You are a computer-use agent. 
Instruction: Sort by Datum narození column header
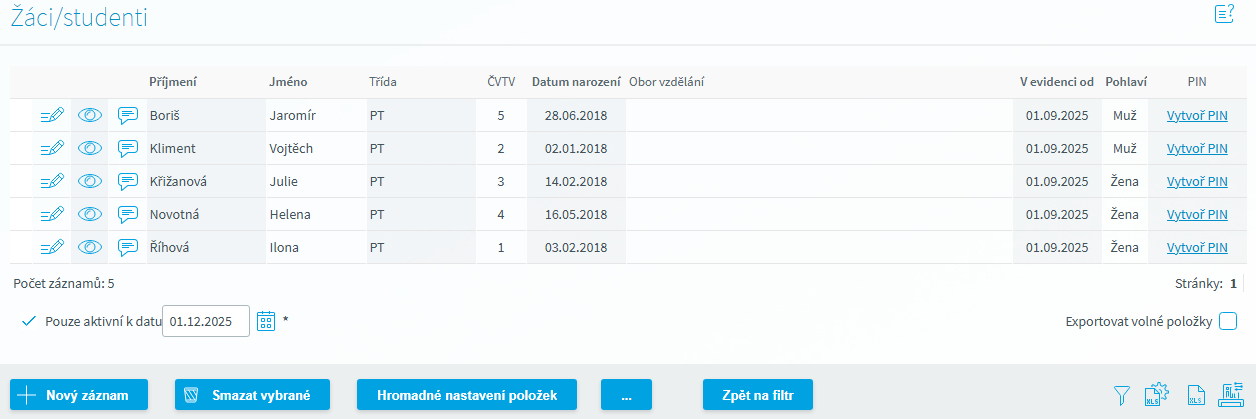pyautogui.click(x=575, y=82)
